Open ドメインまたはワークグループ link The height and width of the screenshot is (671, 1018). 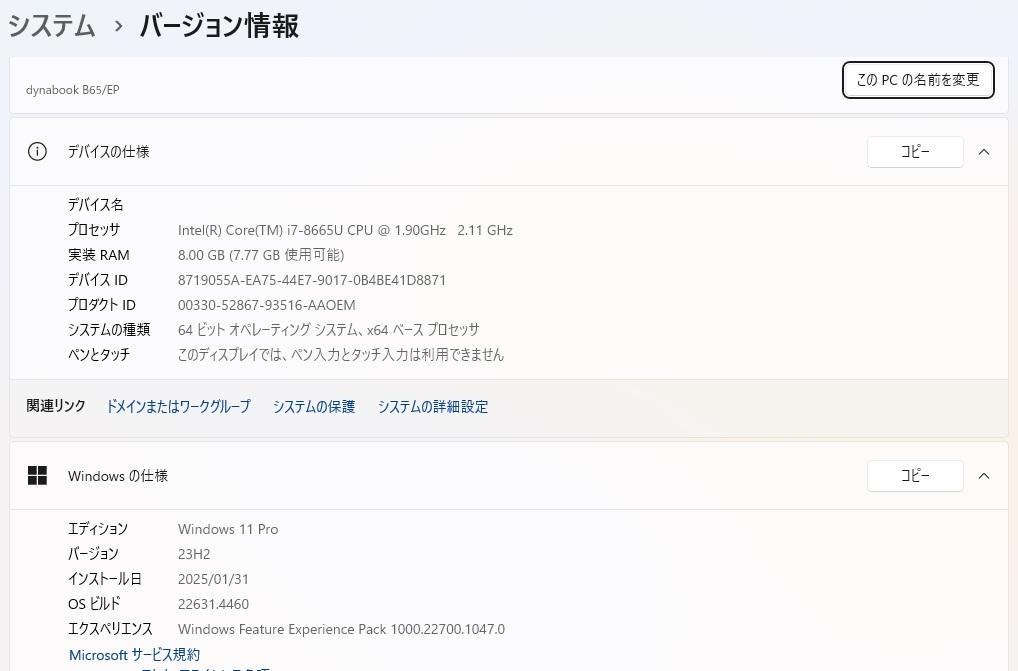pos(178,406)
